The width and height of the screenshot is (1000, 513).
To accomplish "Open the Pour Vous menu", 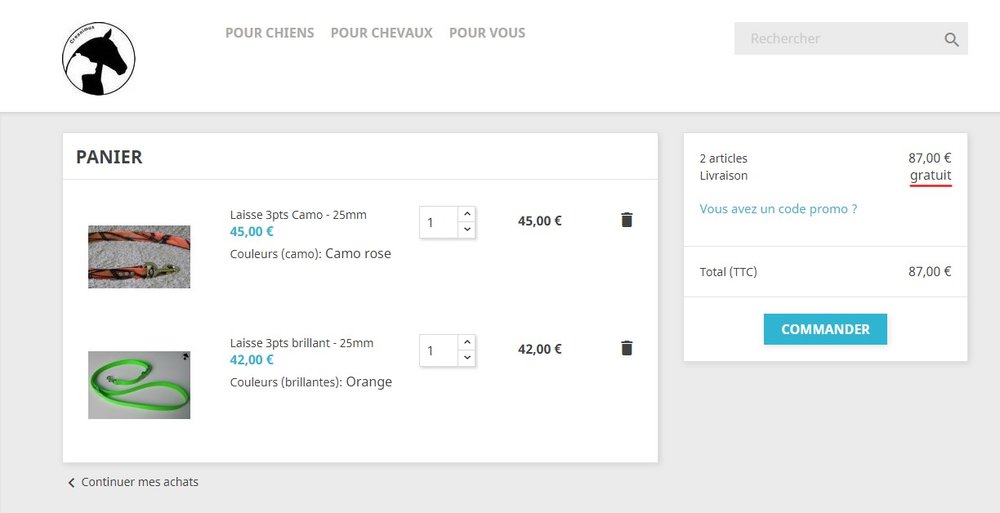I will [x=487, y=33].
